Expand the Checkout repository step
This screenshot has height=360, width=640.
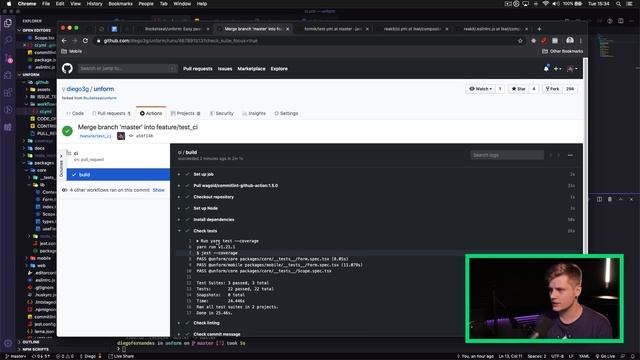click(x=213, y=197)
